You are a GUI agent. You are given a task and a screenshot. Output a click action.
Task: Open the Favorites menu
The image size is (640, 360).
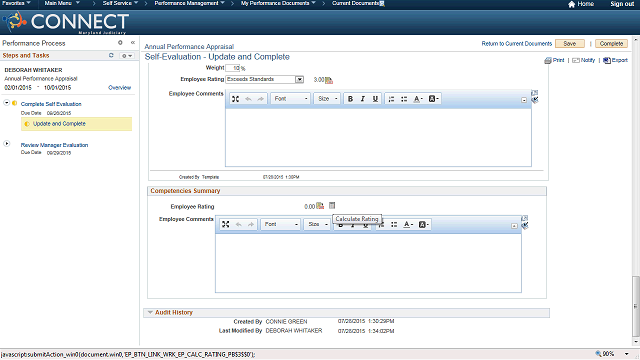tap(16, 3)
